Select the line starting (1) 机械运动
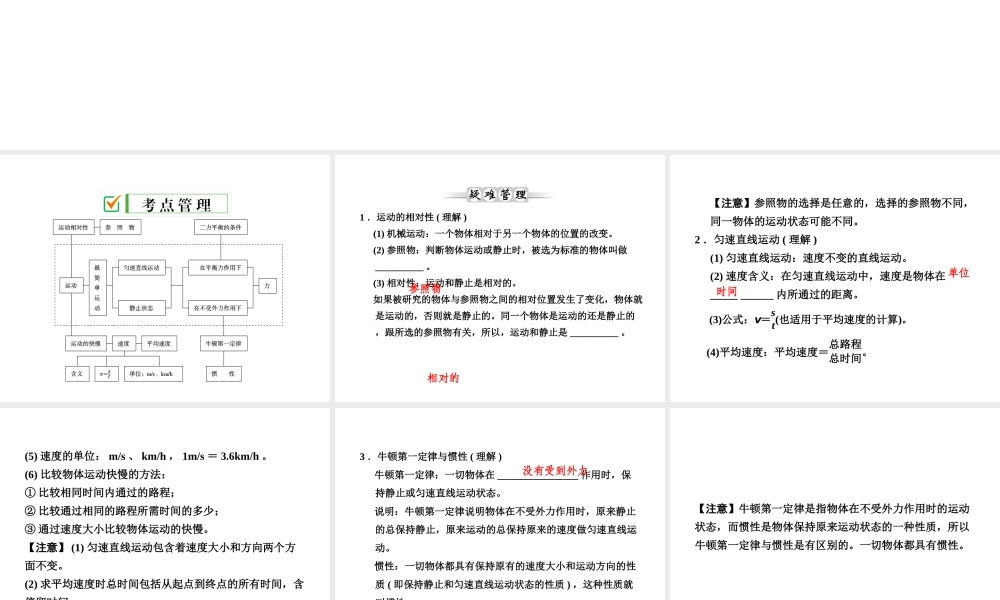 494,233
